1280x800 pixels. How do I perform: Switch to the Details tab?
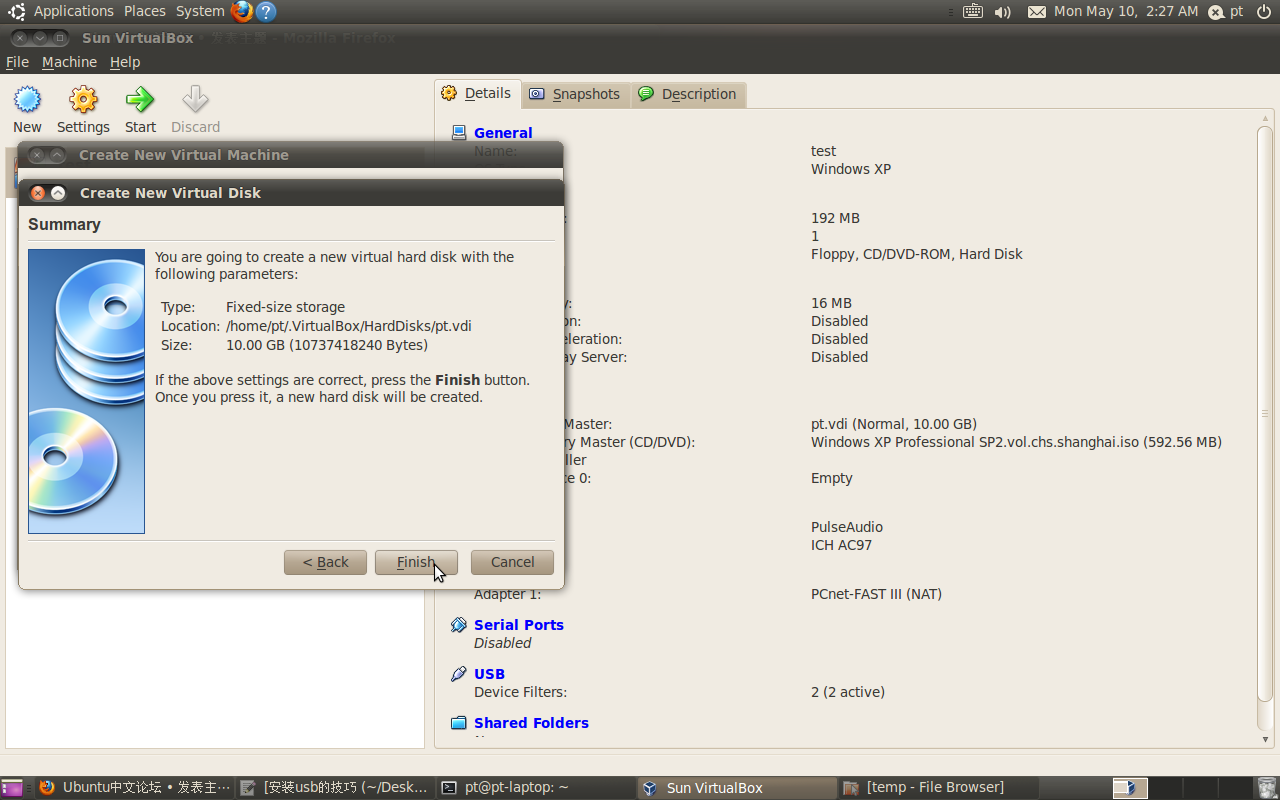[477, 93]
